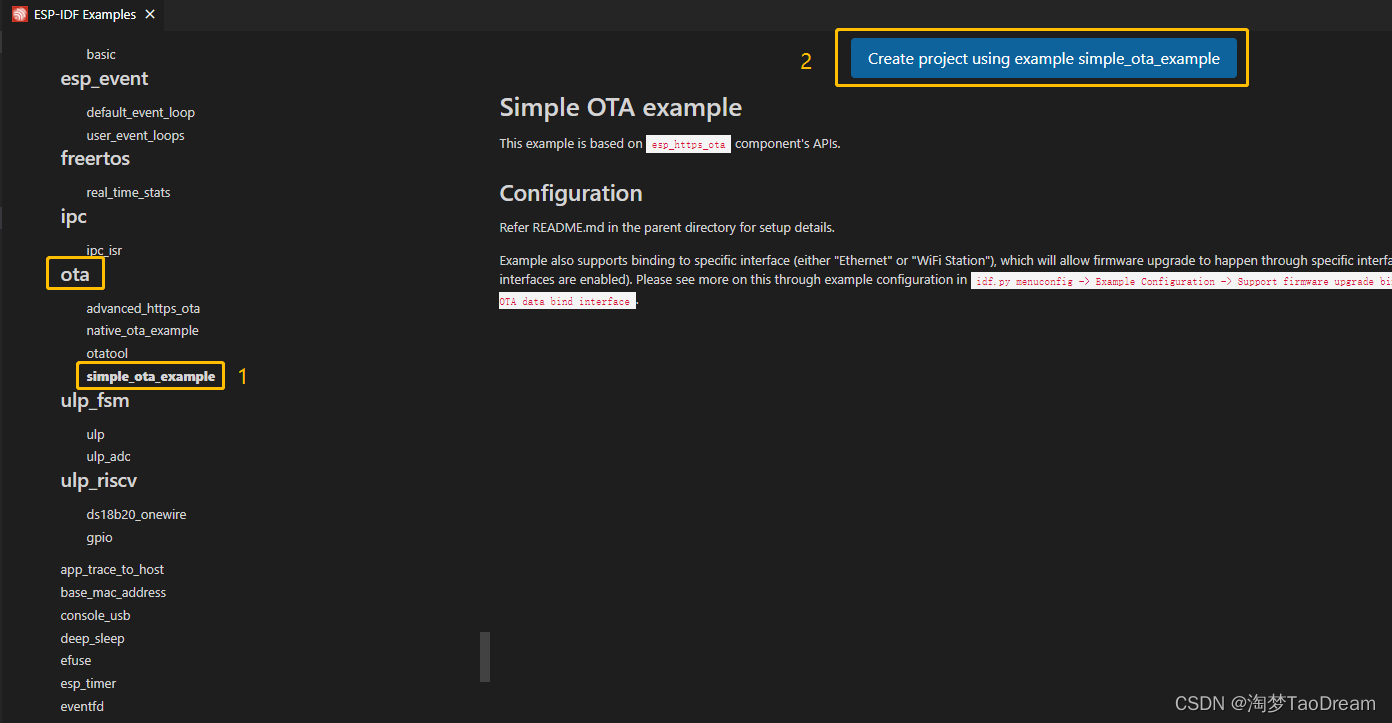Open the ipc_isr example

(x=104, y=251)
